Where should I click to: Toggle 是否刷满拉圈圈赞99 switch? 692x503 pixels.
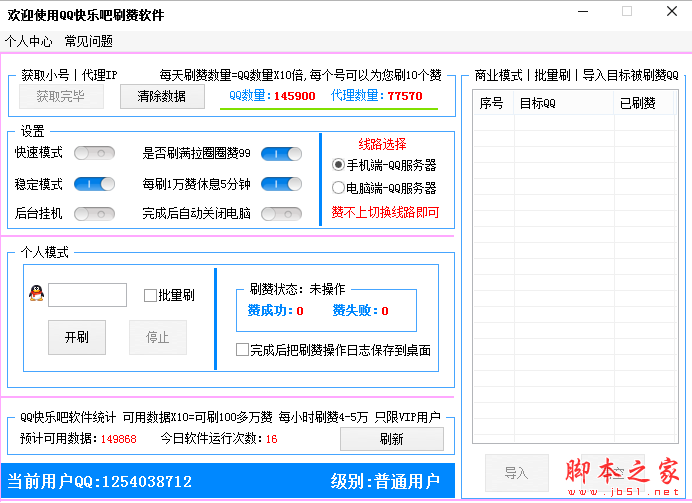point(282,154)
